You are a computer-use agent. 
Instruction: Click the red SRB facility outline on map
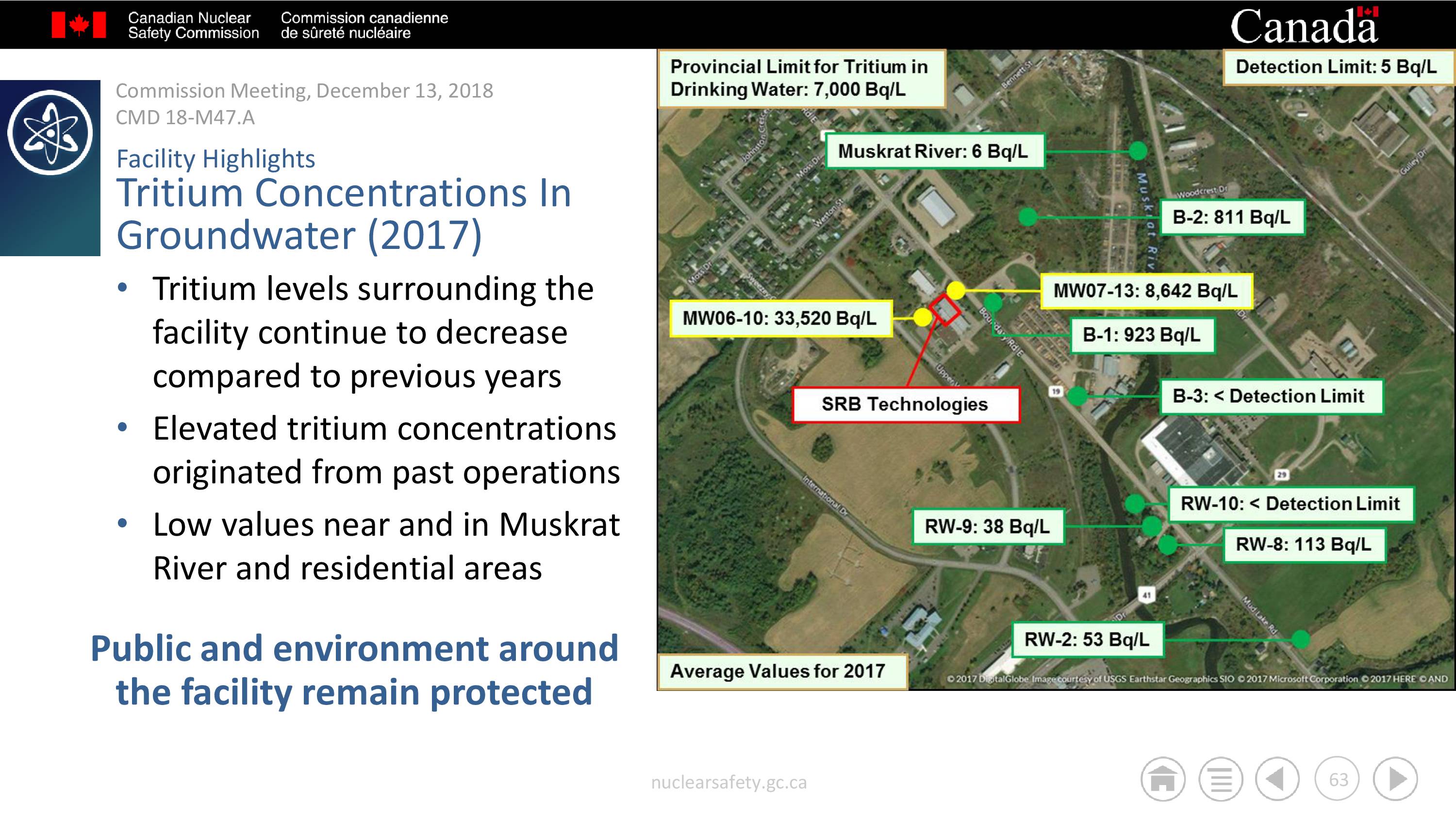point(945,309)
